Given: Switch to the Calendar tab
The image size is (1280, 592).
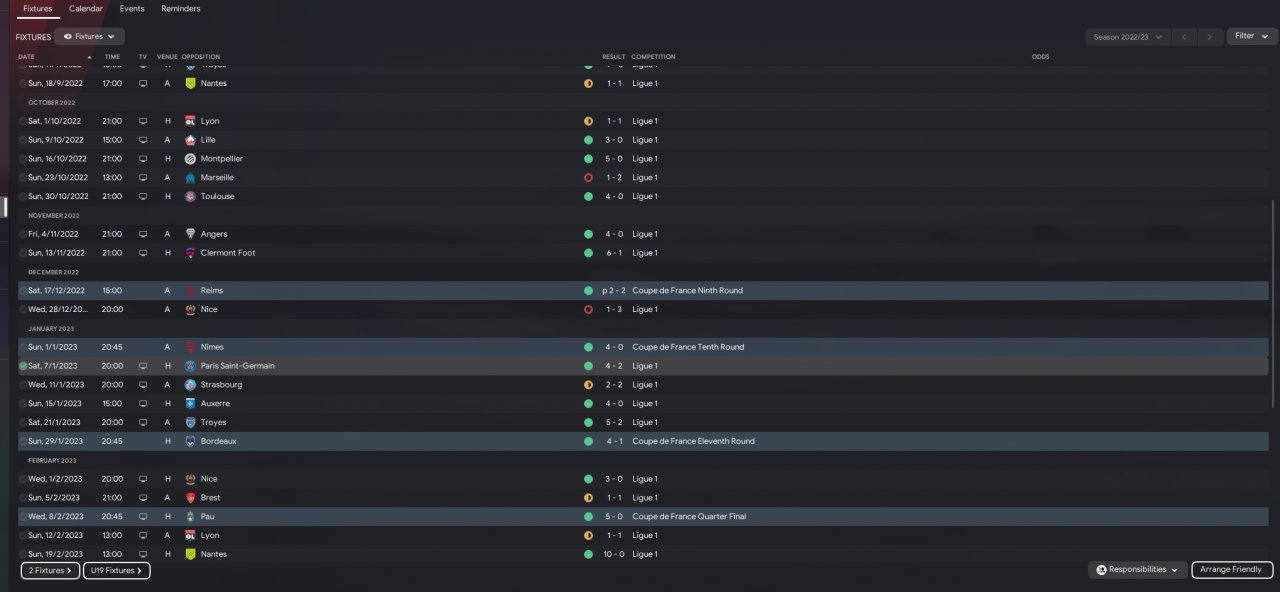Looking at the screenshot, I should 86,8.
